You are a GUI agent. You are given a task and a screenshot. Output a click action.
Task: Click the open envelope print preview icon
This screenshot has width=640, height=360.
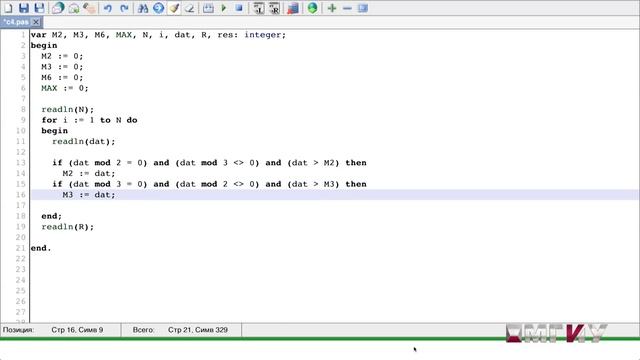(74, 8)
